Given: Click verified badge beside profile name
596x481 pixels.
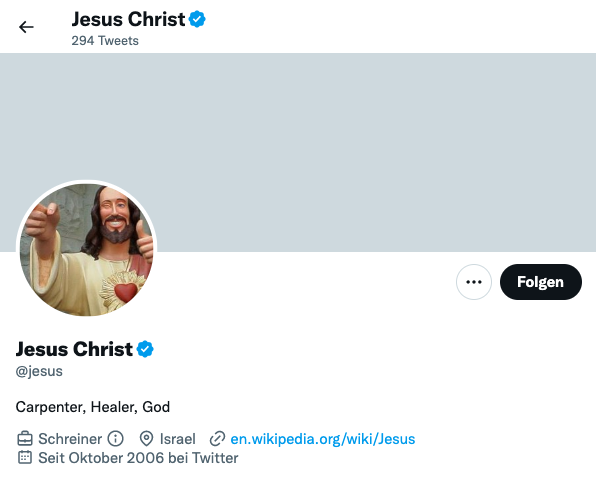Looking at the screenshot, I should 145,349.
